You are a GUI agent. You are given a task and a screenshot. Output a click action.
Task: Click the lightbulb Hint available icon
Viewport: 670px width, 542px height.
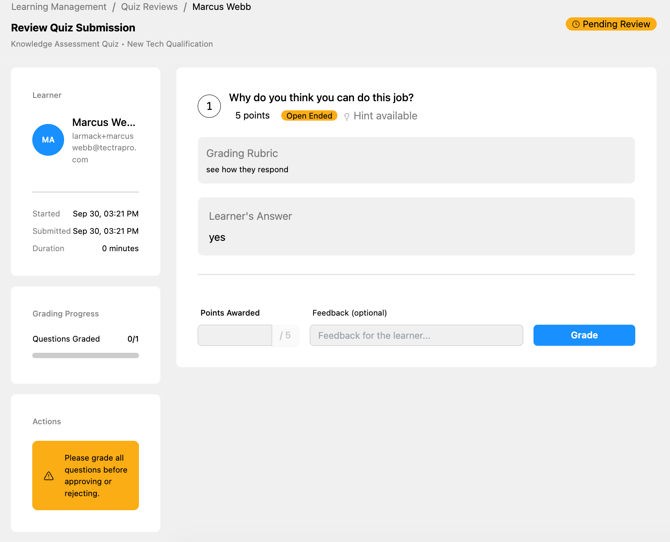tap(347, 116)
